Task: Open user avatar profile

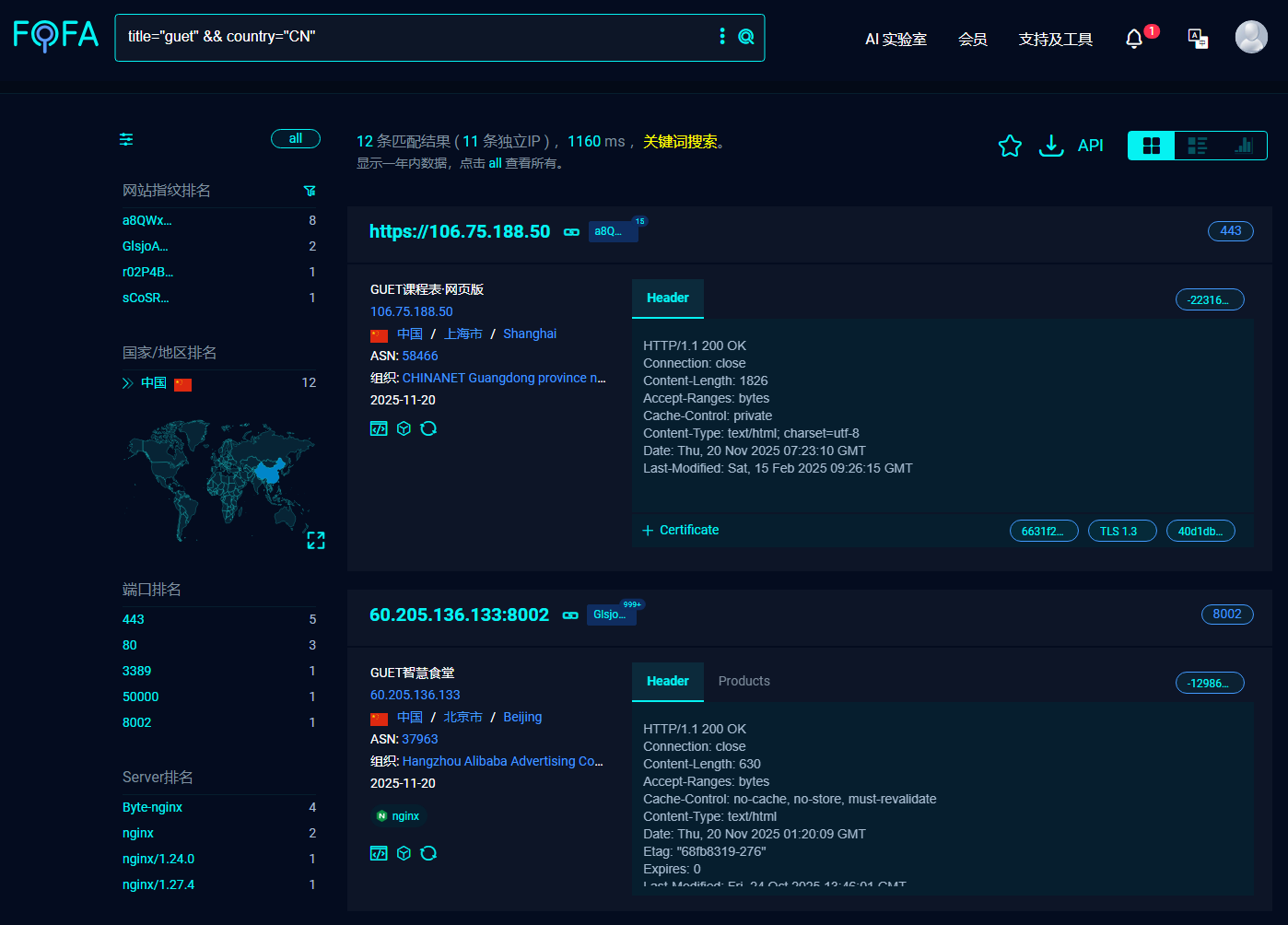Action: [1251, 37]
